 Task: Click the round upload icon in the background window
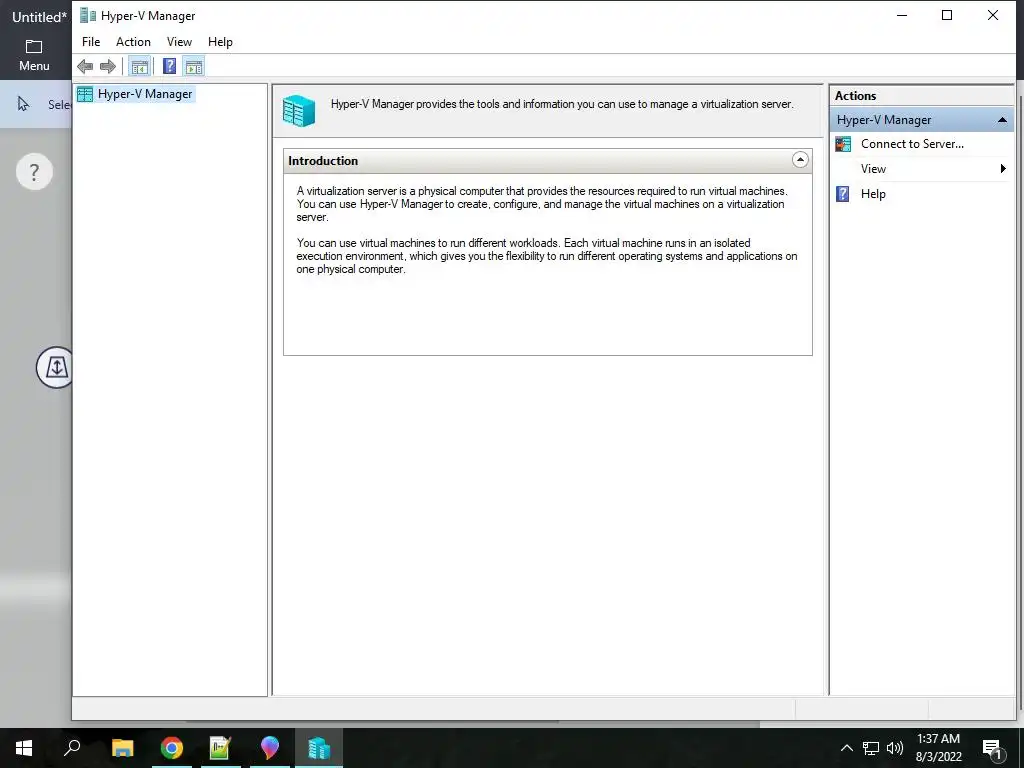click(x=55, y=367)
